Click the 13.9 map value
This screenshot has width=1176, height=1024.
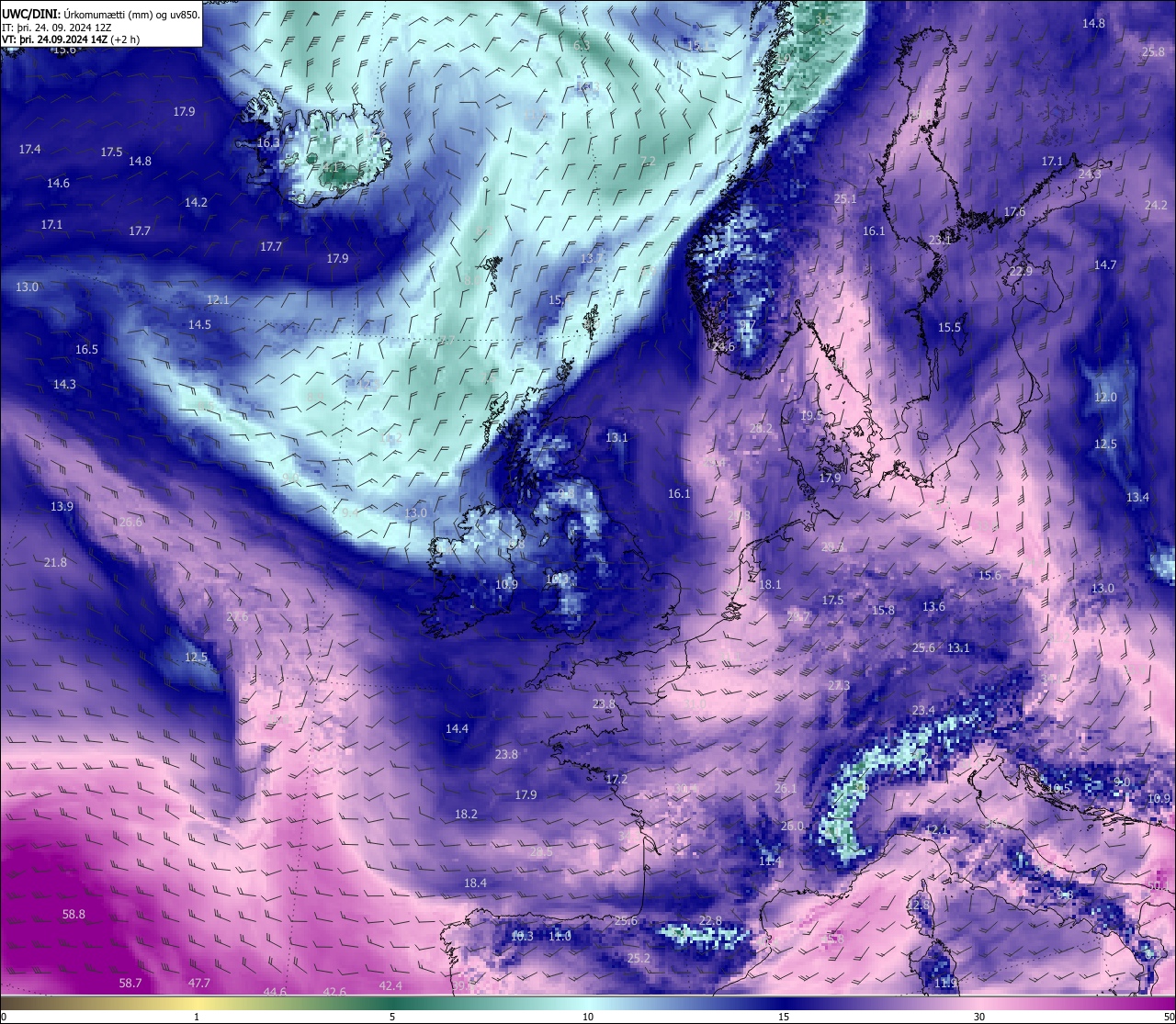(x=62, y=506)
